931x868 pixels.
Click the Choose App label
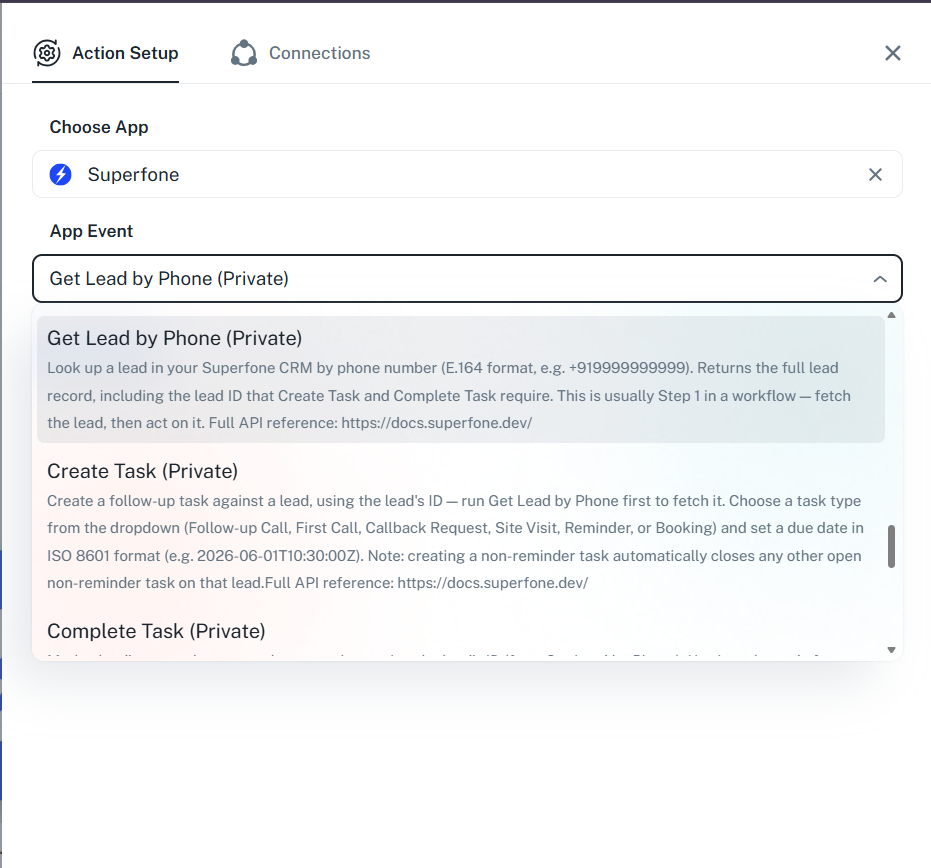pos(99,127)
